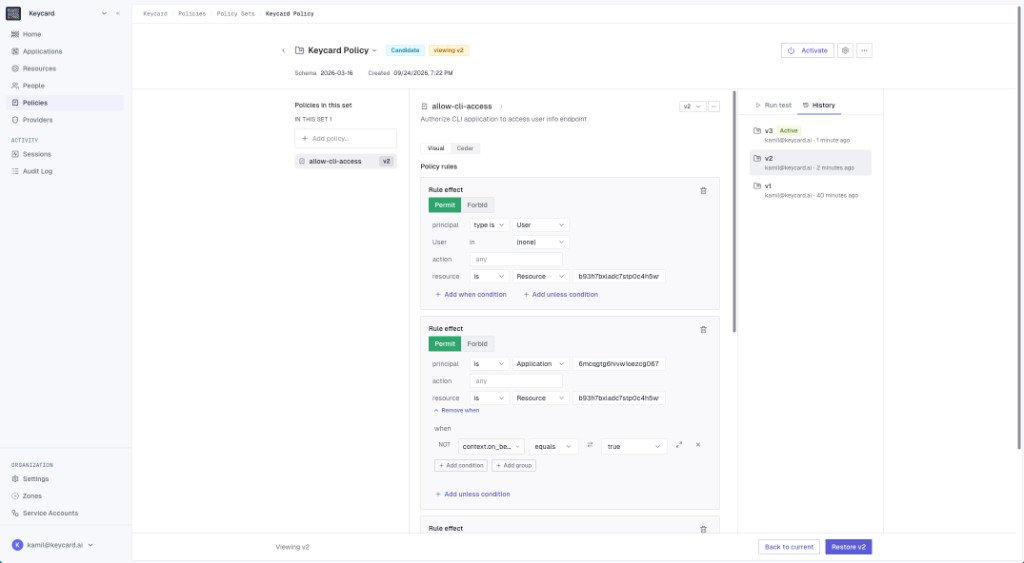Click the Activate button
The image size is (1024, 563).
[808, 50]
